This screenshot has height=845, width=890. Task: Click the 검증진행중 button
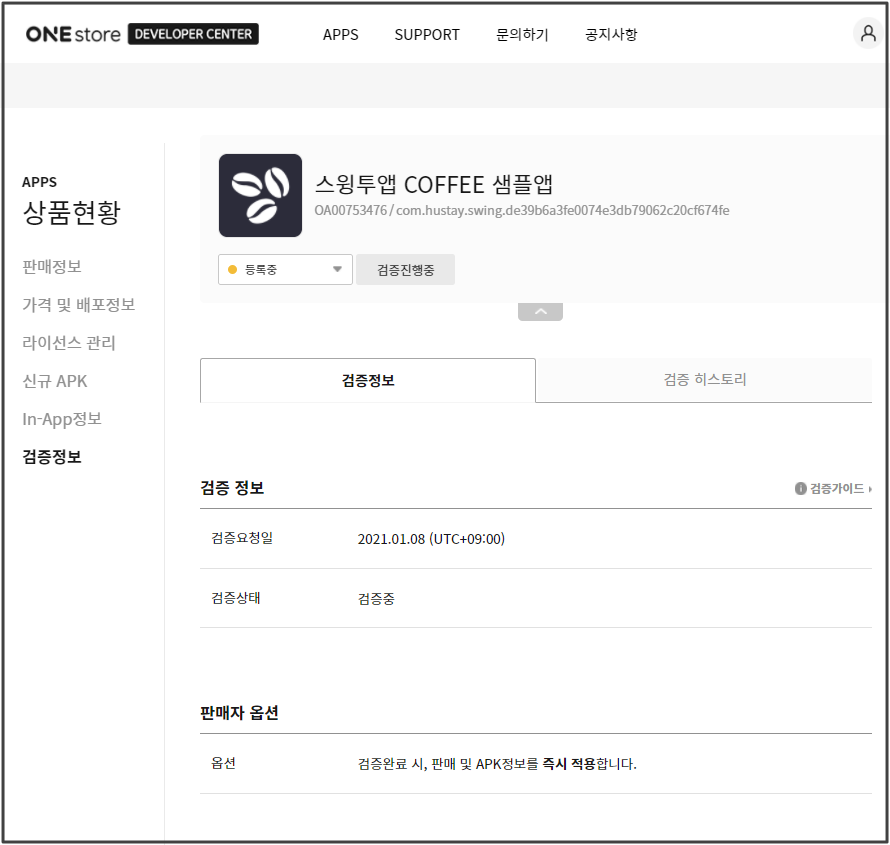point(405,270)
